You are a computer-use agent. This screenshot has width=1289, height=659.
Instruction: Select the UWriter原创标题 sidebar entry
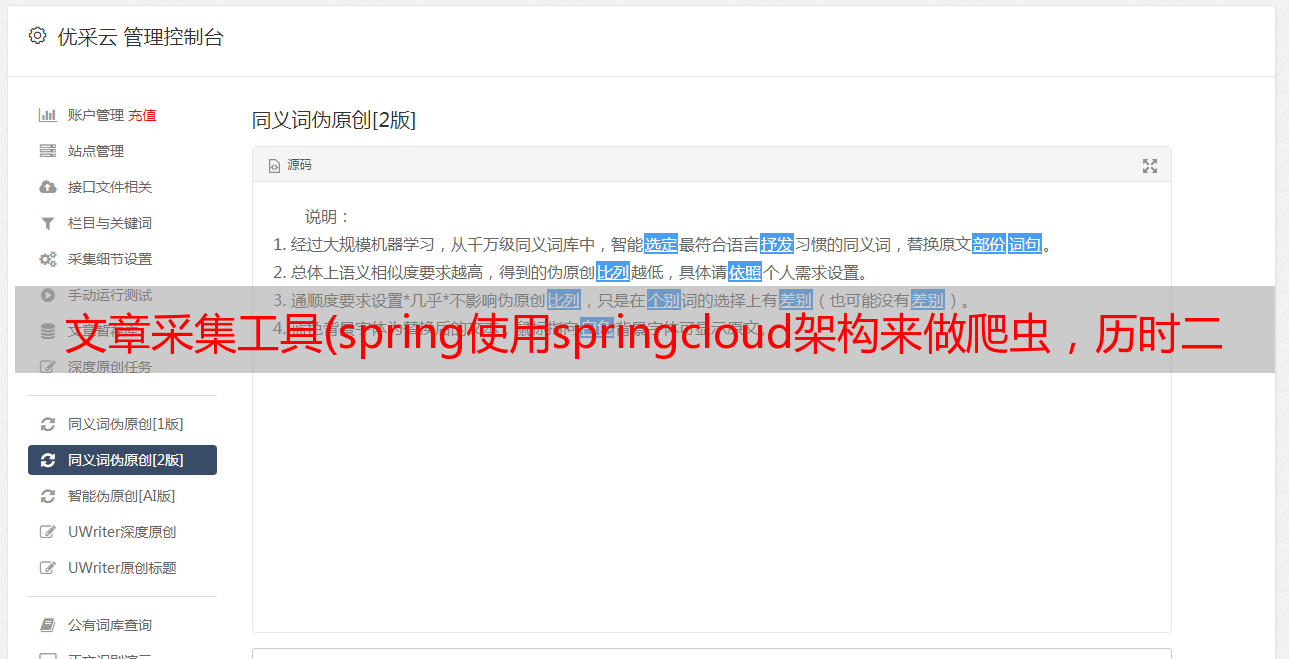(x=122, y=568)
